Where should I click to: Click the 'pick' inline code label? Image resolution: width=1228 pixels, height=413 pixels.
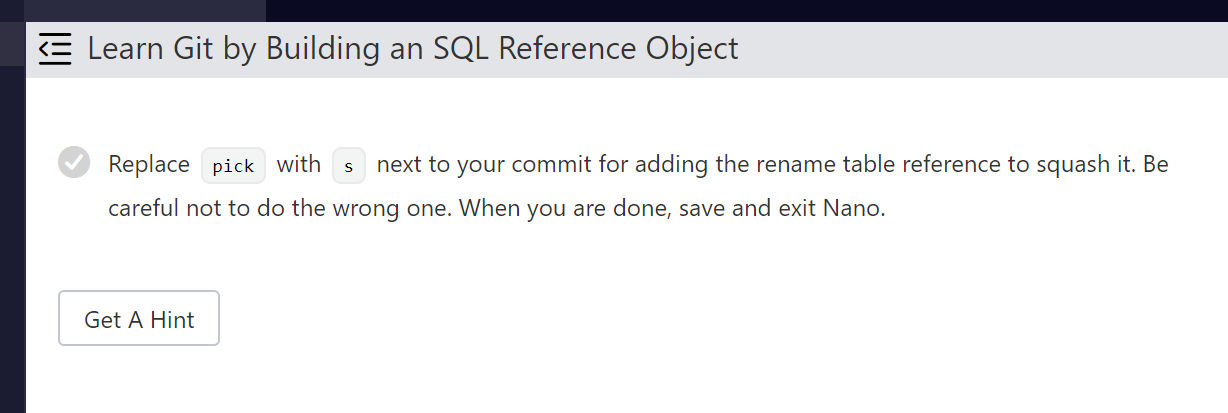tap(233, 166)
